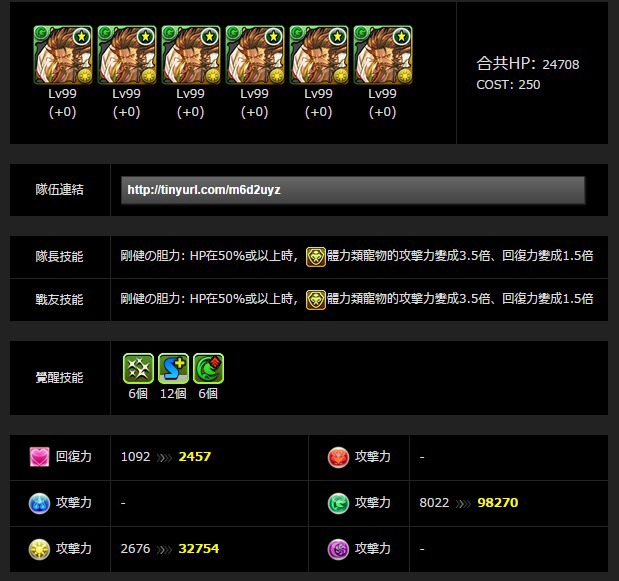619x581 pixels.
Task: Click the physical type icon in 隊長技能 row
Action: (x=316, y=257)
